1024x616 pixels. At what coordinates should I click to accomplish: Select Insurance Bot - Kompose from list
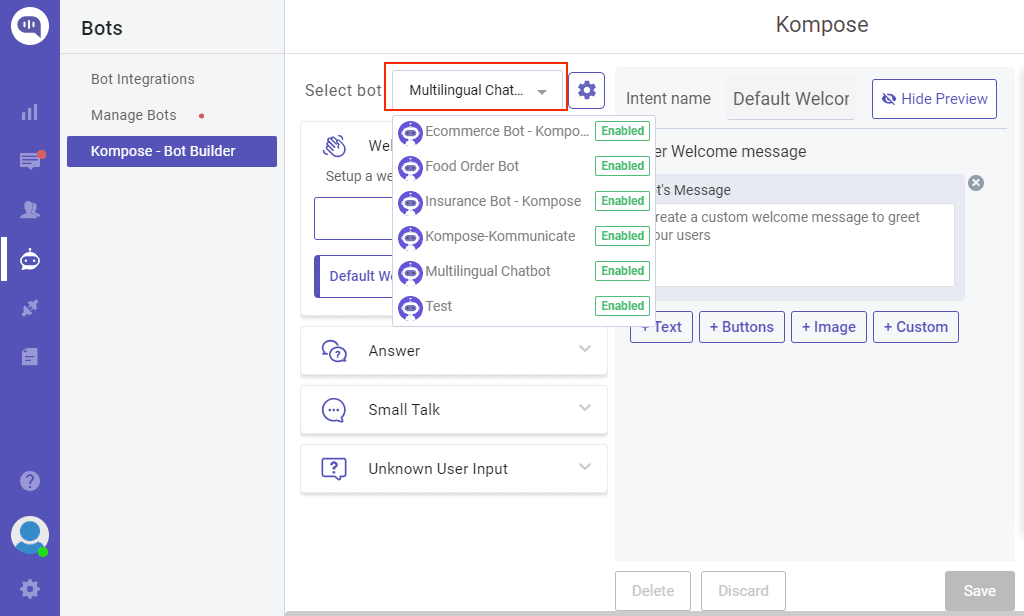pyautogui.click(x=524, y=201)
